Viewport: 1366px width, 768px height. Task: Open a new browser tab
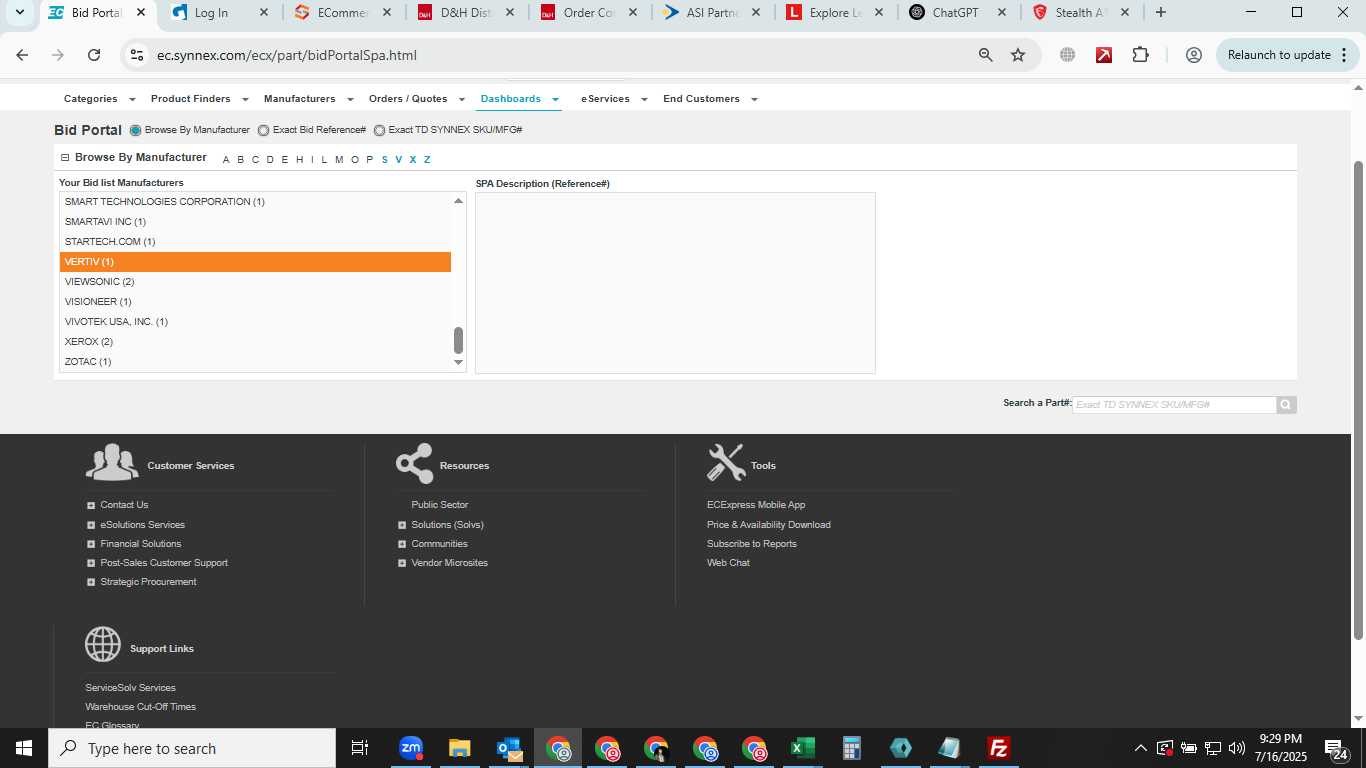click(1160, 13)
